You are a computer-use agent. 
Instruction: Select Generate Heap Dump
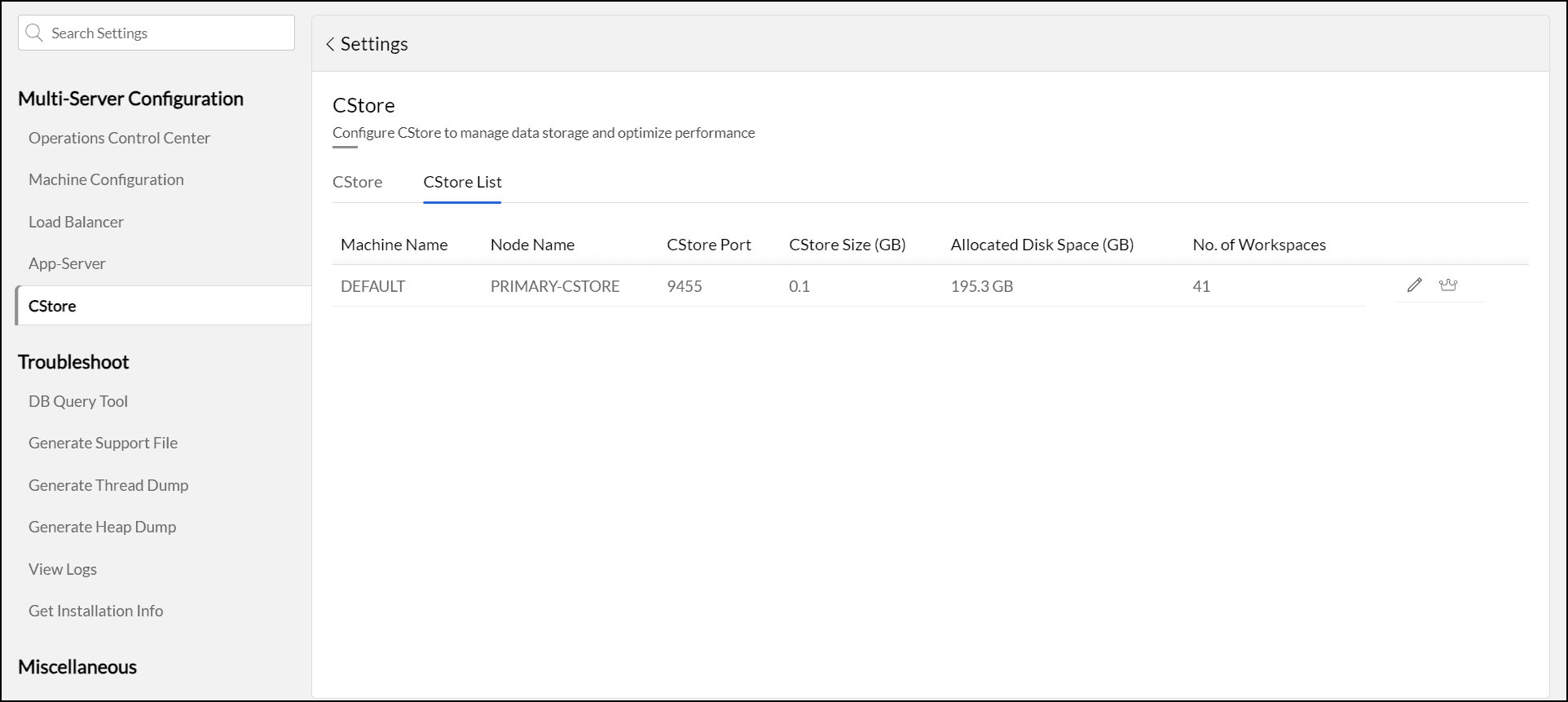tap(102, 527)
